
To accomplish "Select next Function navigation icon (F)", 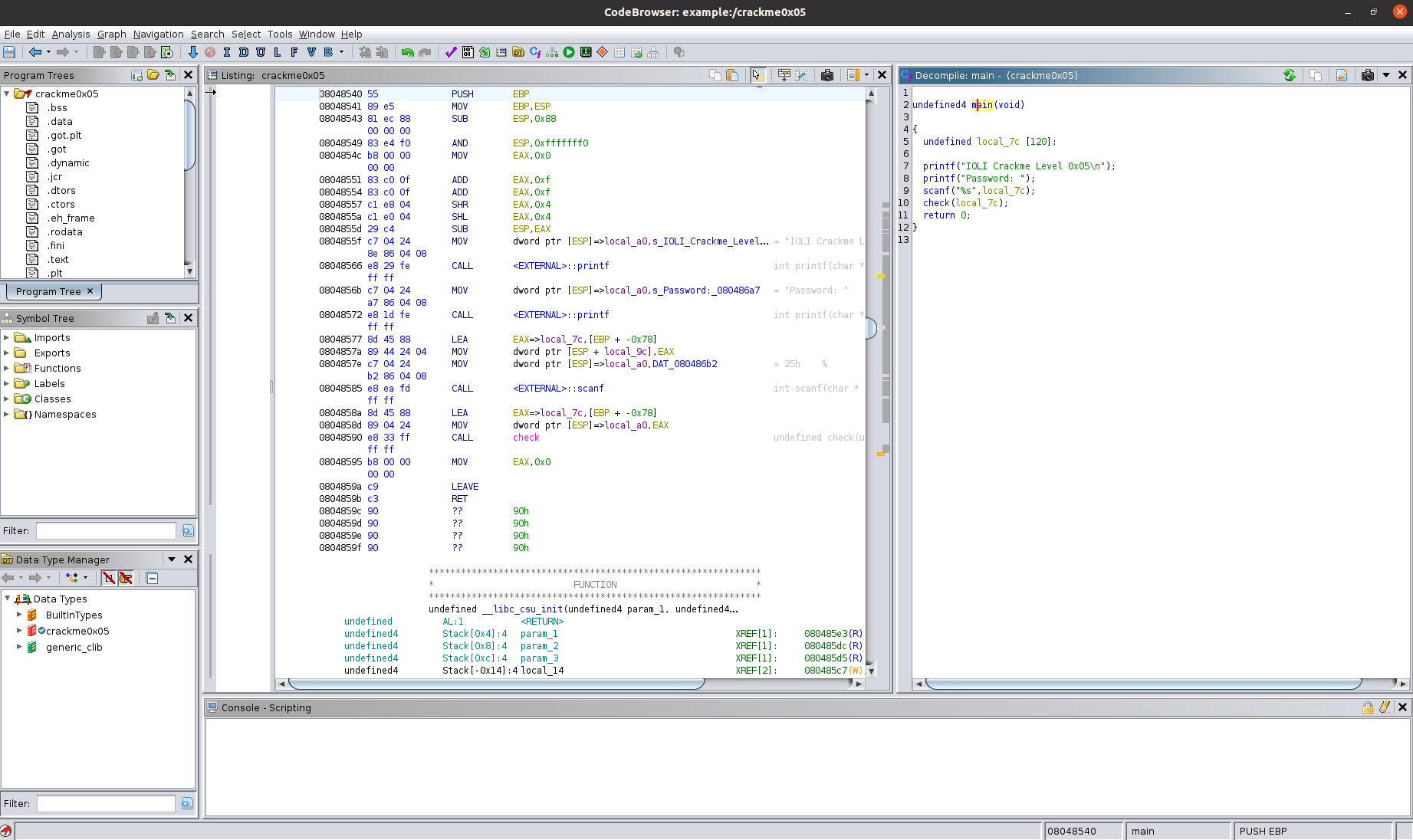I will [x=294, y=52].
